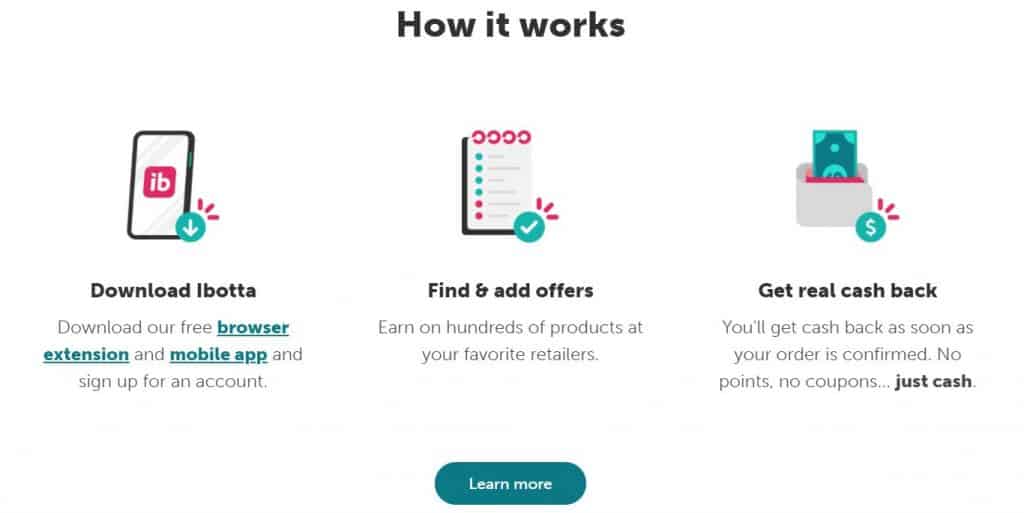Click the Get real cash back heading
This screenshot has height=513, width=1024.
point(848,290)
